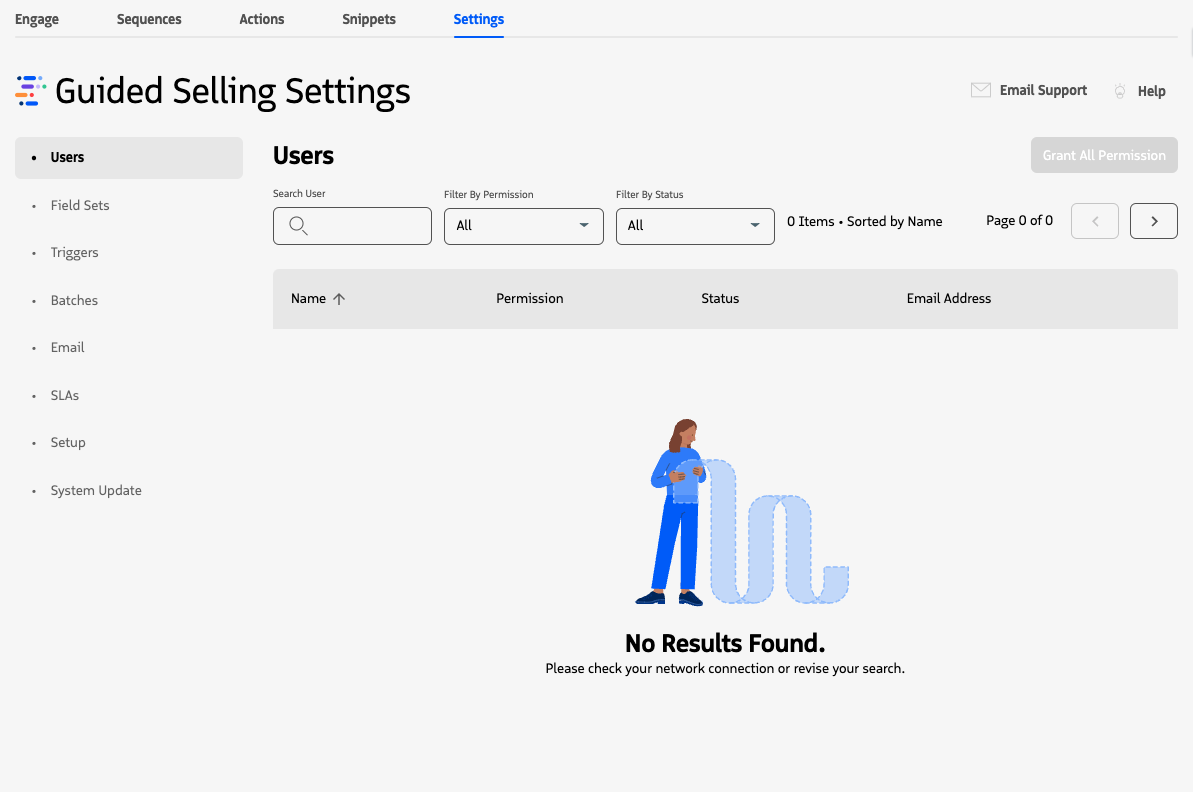Click the Grant All Permission button
1193x792 pixels.
pyautogui.click(x=1104, y=155)
